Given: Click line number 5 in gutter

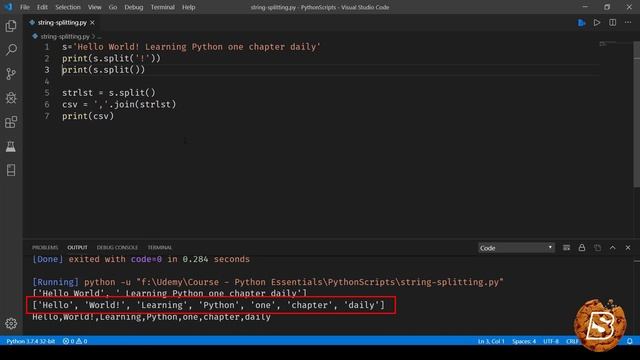Looking at the screenshot, I should coord(47,93).
